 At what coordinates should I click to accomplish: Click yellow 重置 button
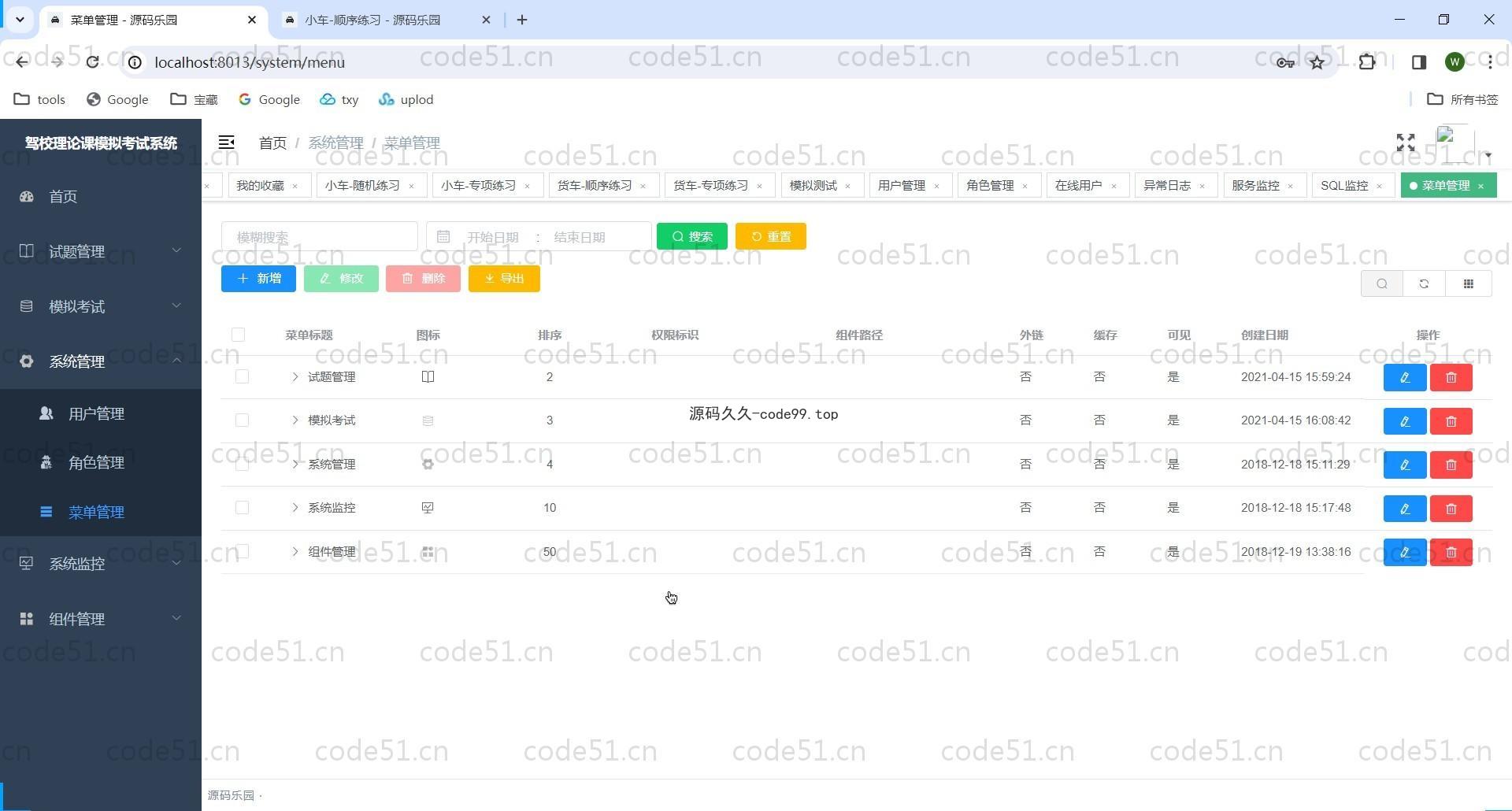click(x=771, y=236)
